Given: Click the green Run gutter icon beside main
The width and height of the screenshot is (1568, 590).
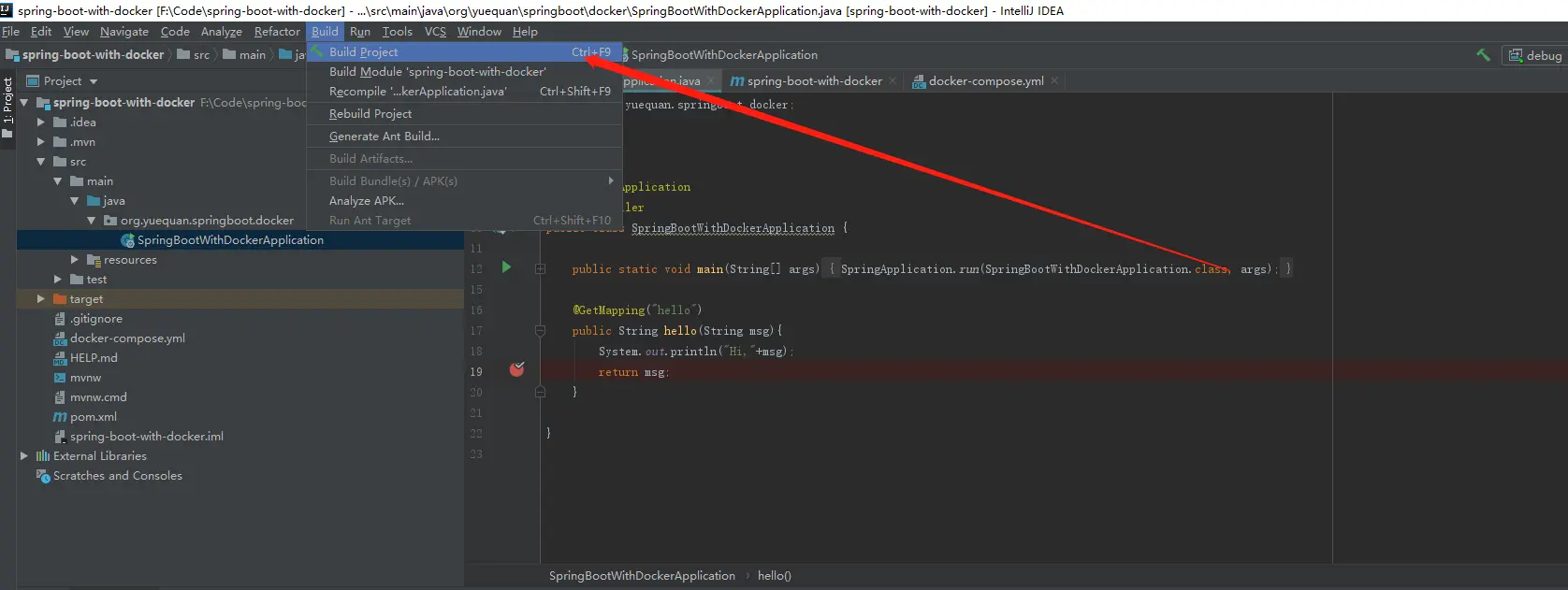Looking at the screenshot, I should coord(506,267).
